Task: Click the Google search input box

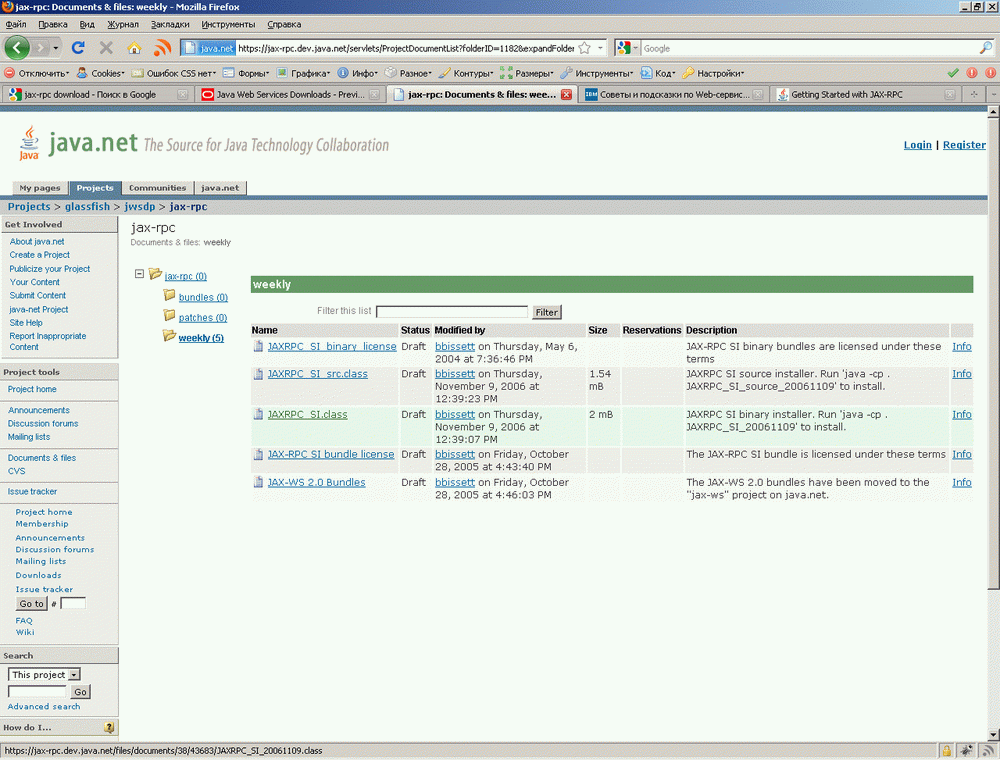Action: (x=809, y=48)
